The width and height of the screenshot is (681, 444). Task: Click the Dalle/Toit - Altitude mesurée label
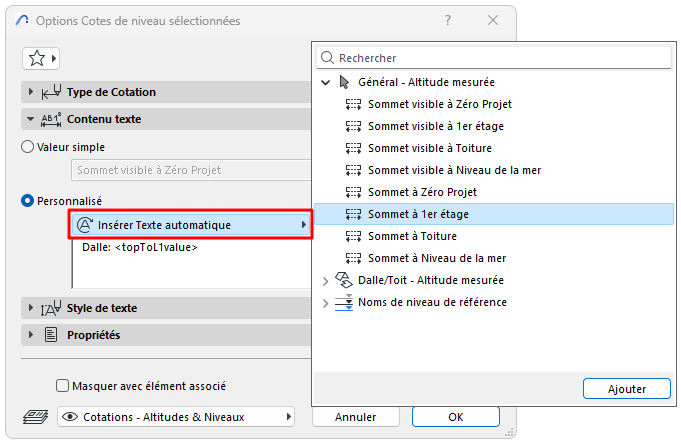coord(431,280)
